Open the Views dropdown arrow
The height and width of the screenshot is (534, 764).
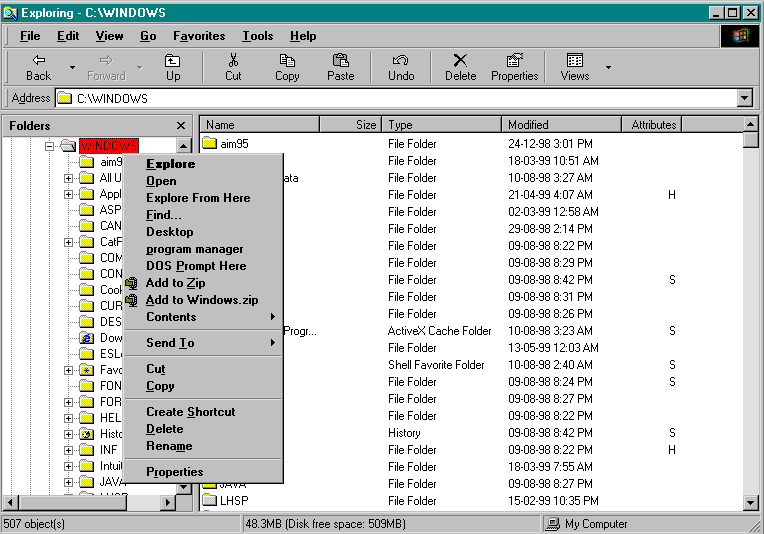click(608, 68)
